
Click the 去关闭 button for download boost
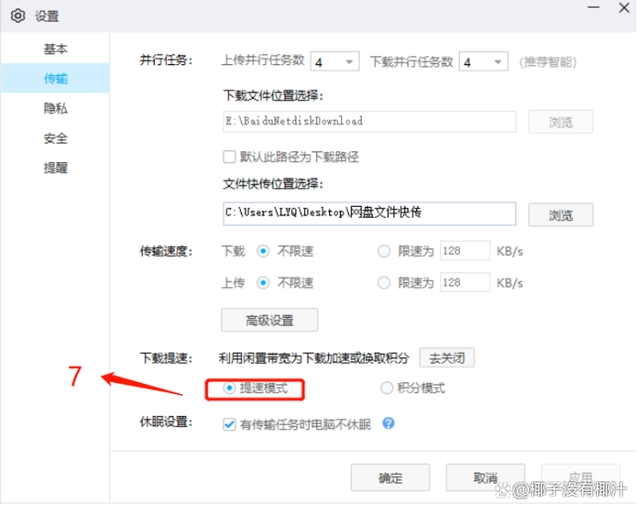[x=447, y=358]
